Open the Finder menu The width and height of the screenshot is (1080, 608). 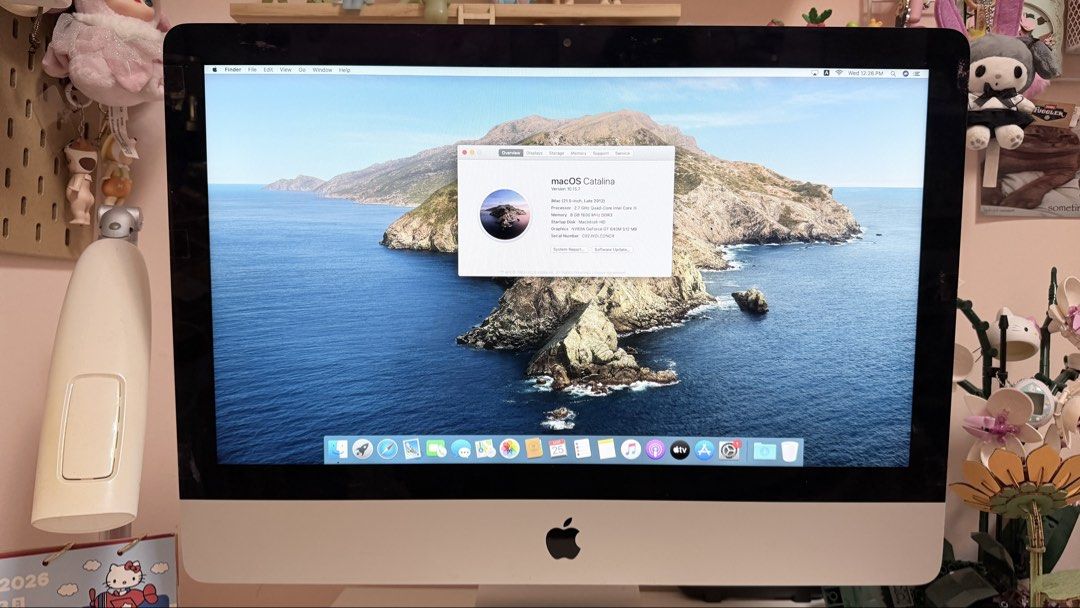(x=233, y=70)
